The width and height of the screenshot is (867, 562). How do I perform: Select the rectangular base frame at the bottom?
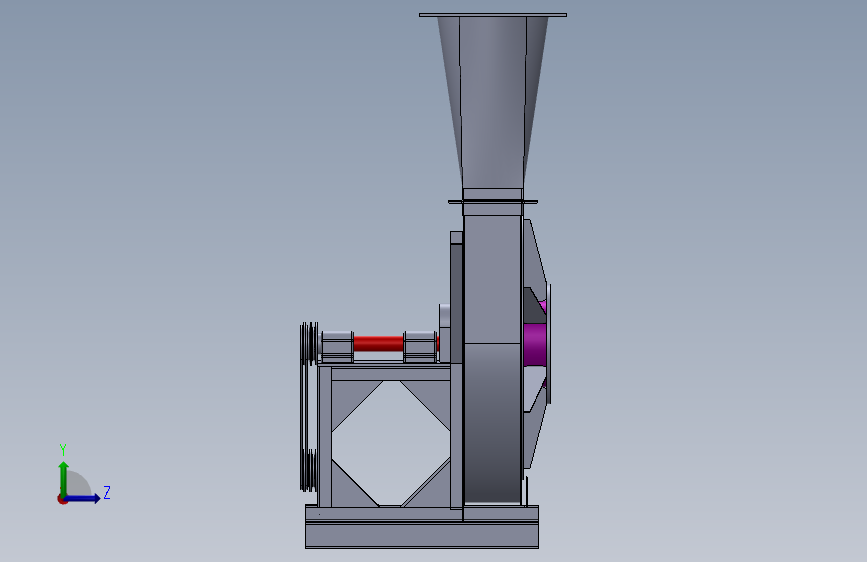[x=422, y=527]
